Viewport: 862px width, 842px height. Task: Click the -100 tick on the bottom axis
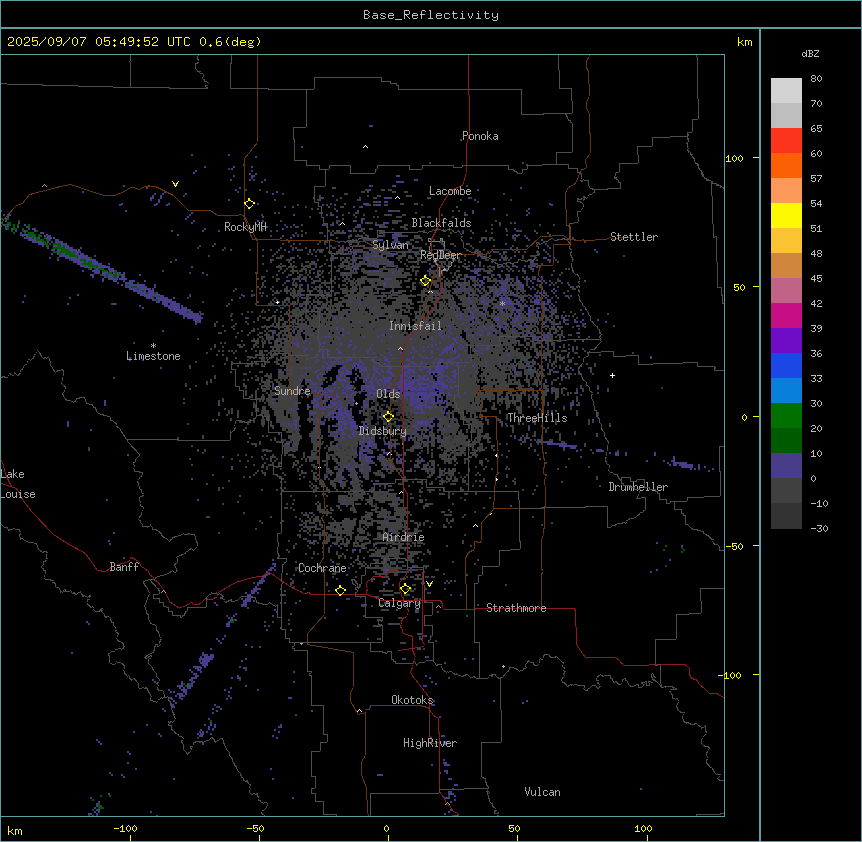coord(125,829)
